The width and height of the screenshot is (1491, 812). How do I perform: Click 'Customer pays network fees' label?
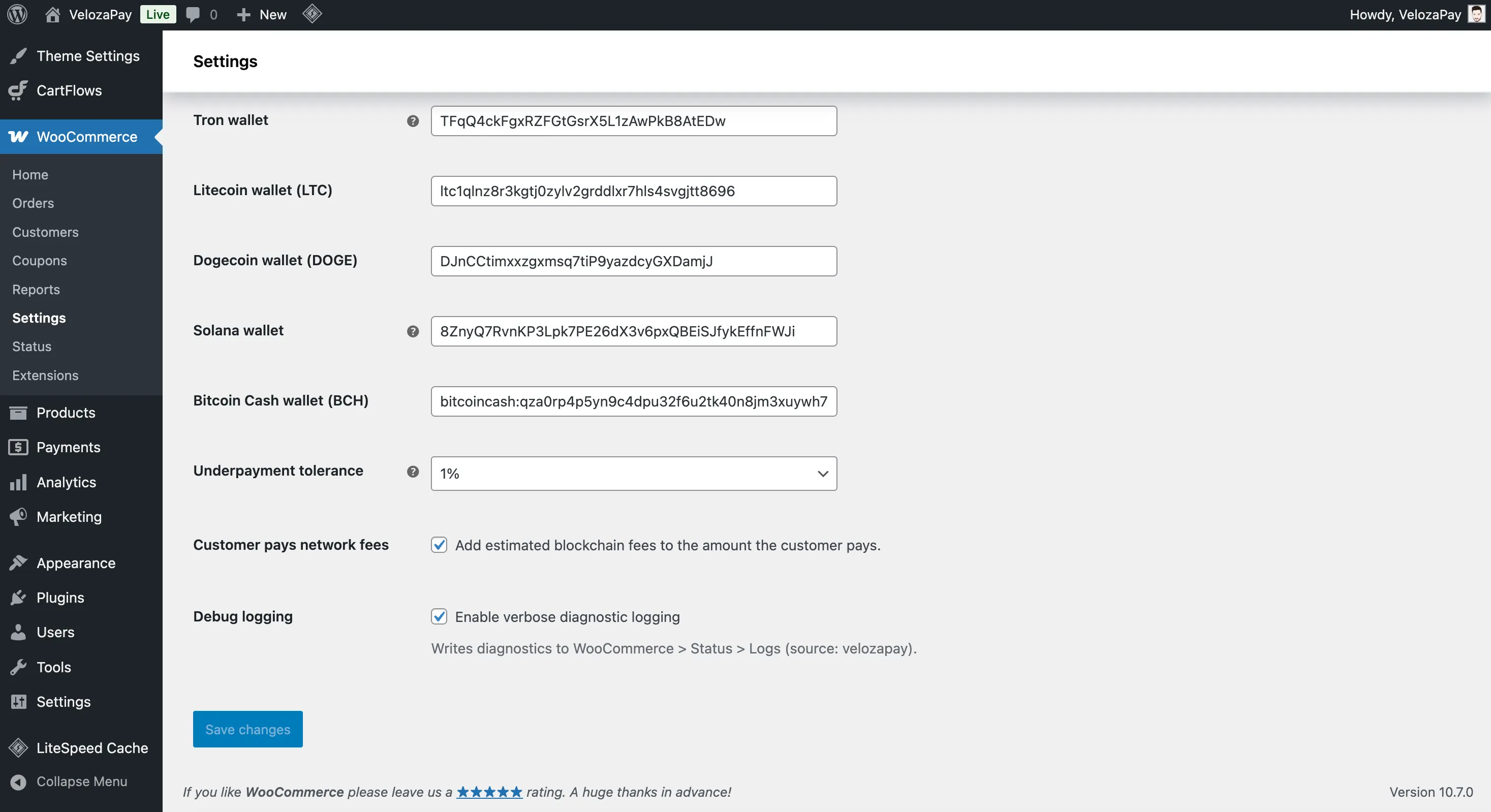click(x=291, y=545)
